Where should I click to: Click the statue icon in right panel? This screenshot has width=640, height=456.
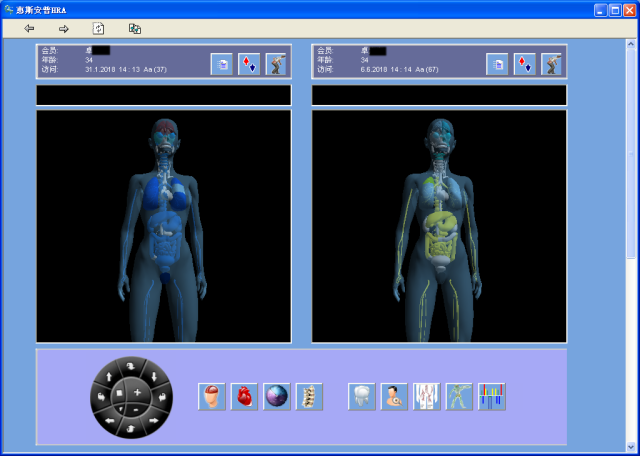tap(552, 64)
